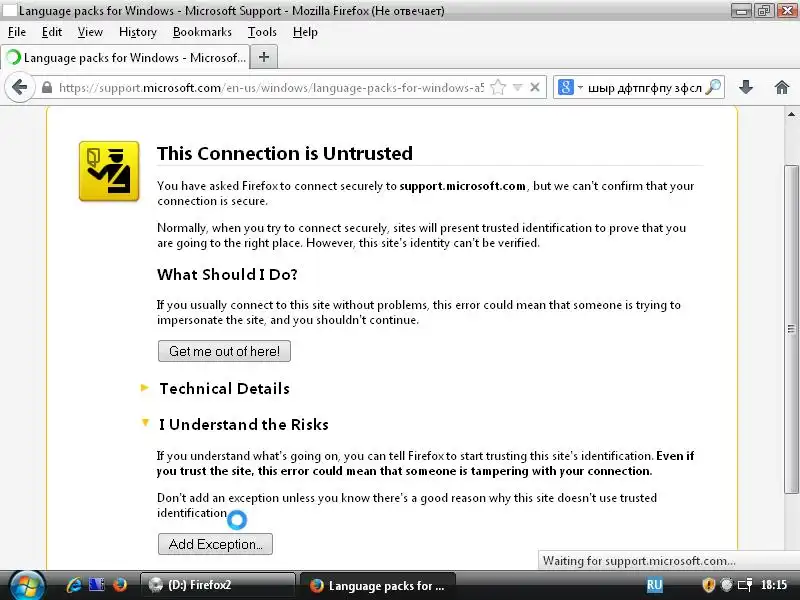Open the View menu

coord(90,32)
